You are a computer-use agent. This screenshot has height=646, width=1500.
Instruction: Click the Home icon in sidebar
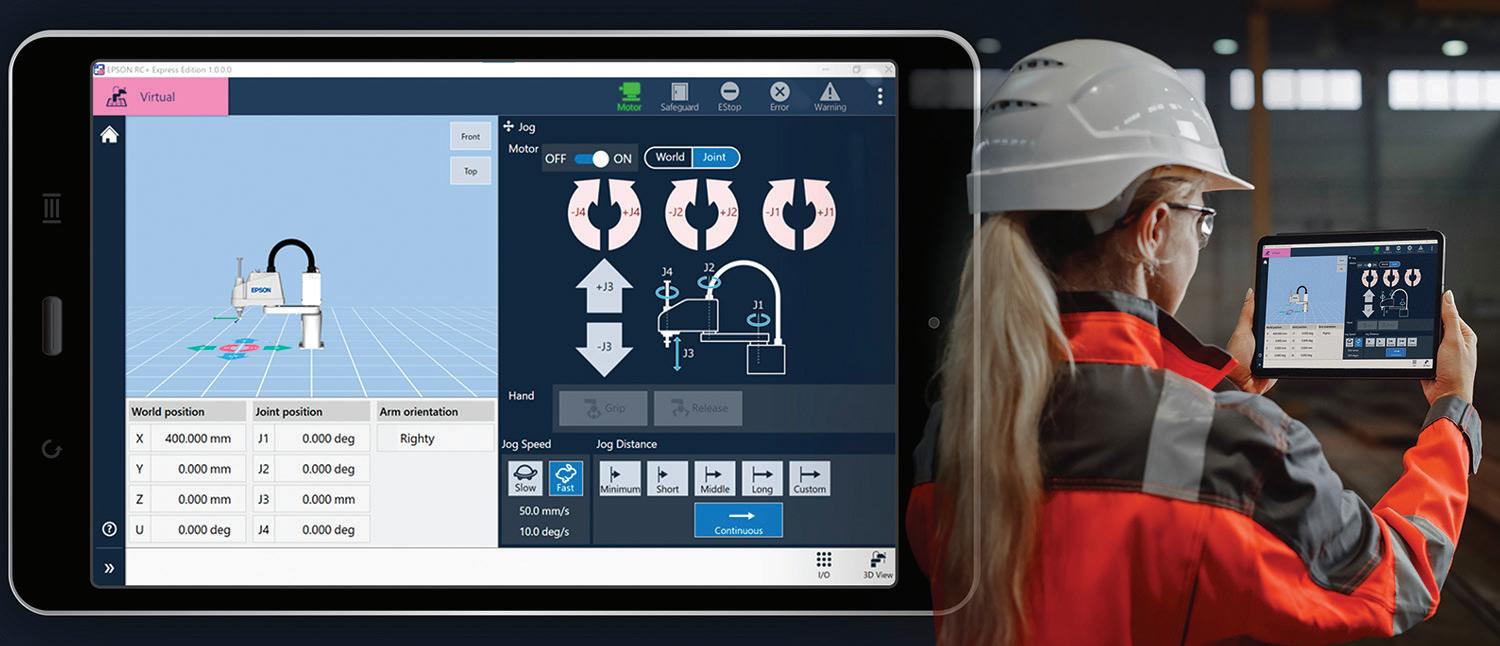point(109,135)
